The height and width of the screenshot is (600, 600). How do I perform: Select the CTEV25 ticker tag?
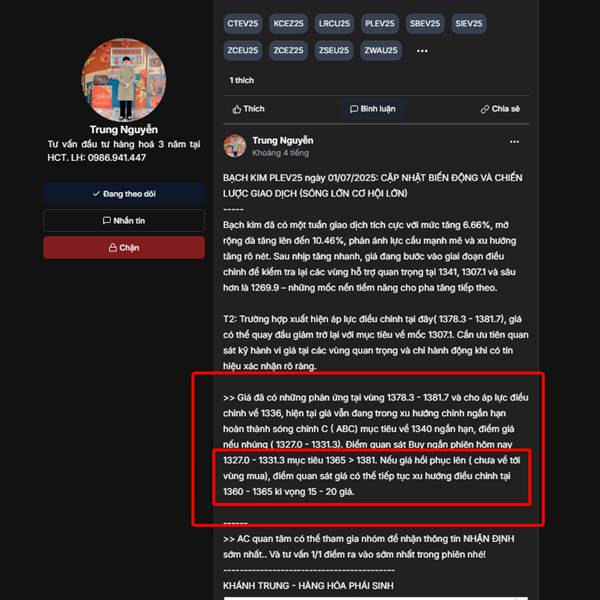point(243,24)
